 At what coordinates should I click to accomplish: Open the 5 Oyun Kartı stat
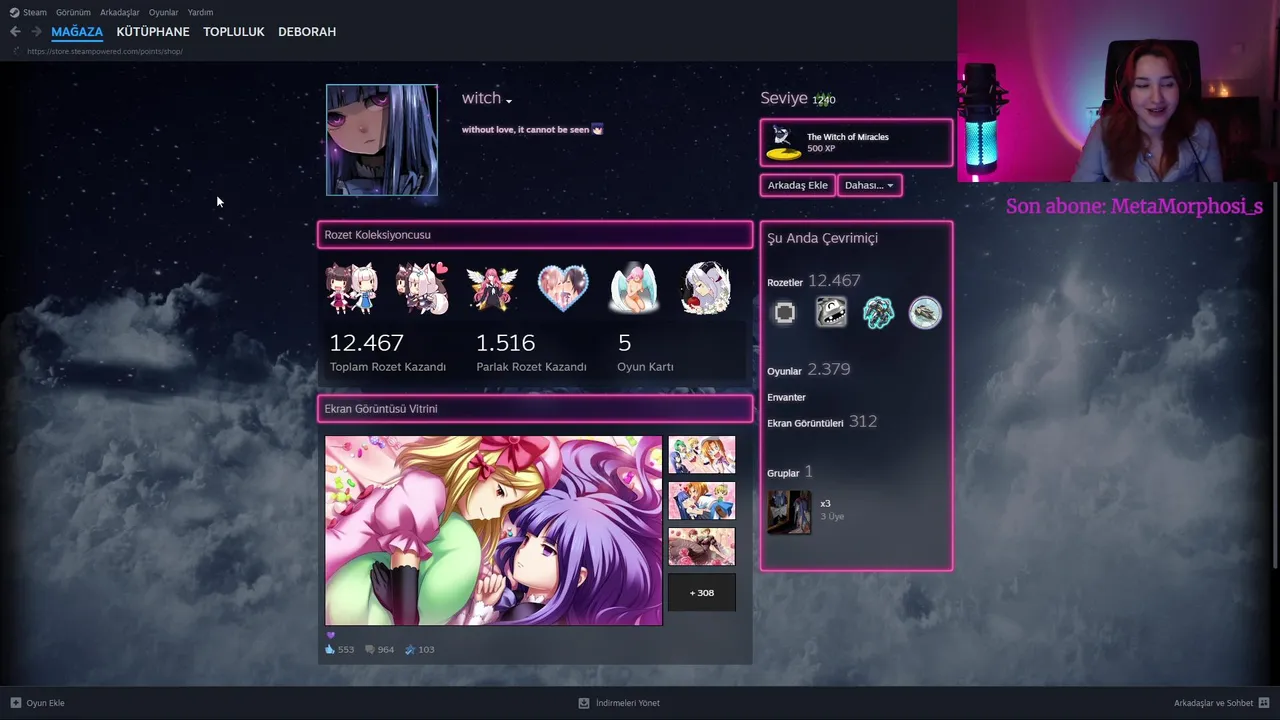(645, 352)
